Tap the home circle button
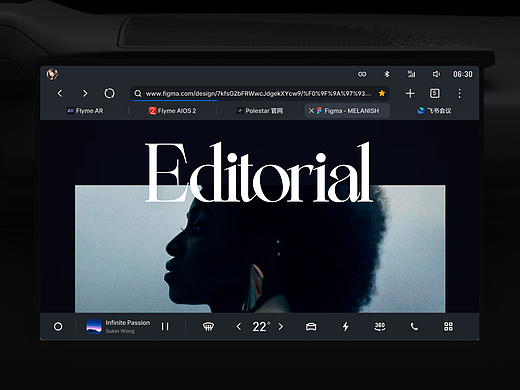This screenshot has width=520, height=390. click(58, 326)
